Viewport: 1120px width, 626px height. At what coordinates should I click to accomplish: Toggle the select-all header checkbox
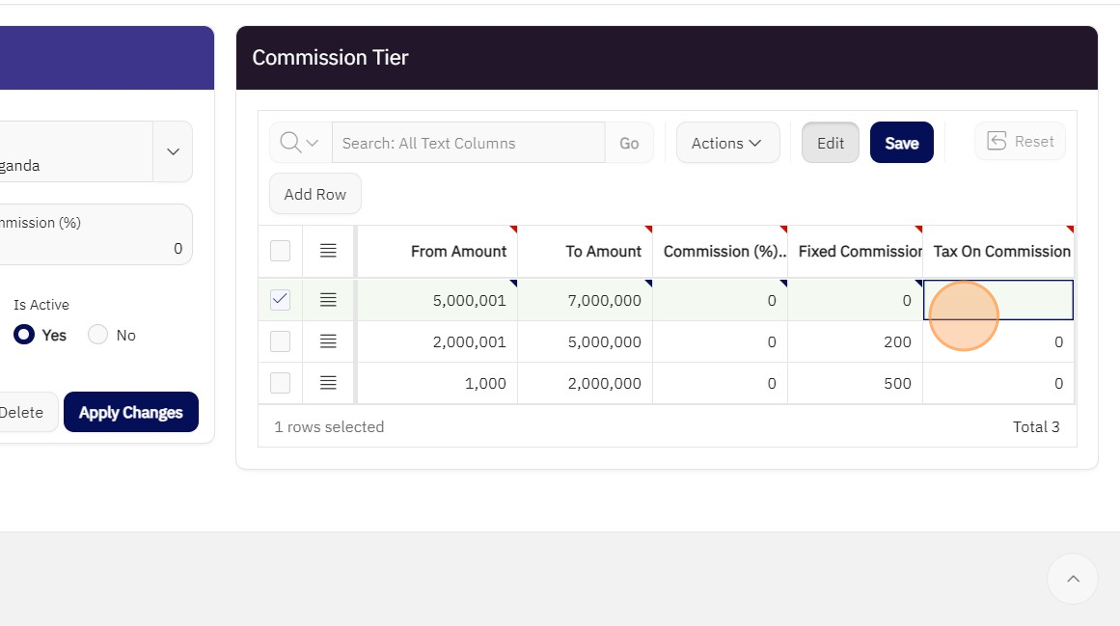280,251
